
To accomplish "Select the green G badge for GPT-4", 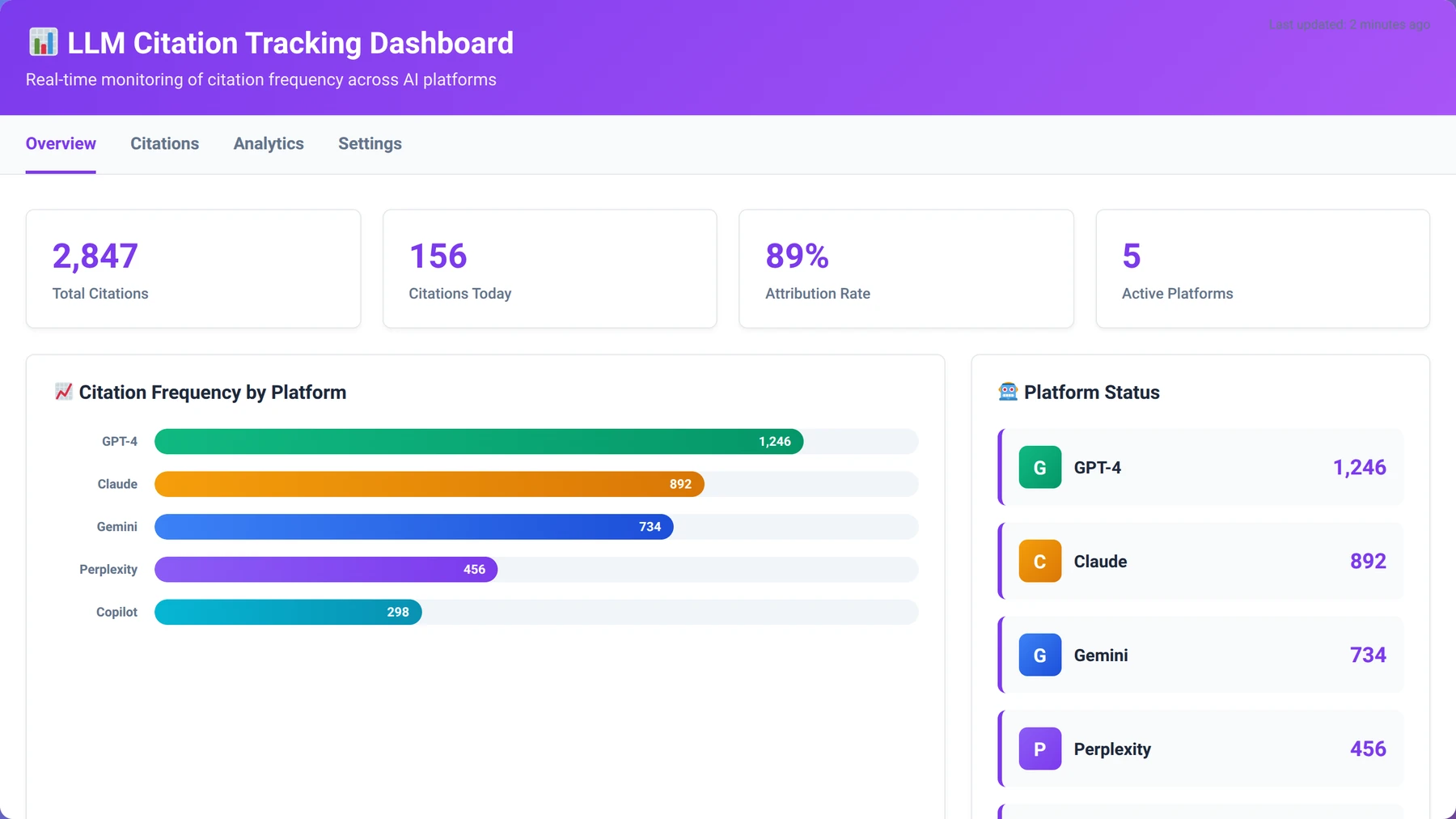I will tap(1039, 467).
